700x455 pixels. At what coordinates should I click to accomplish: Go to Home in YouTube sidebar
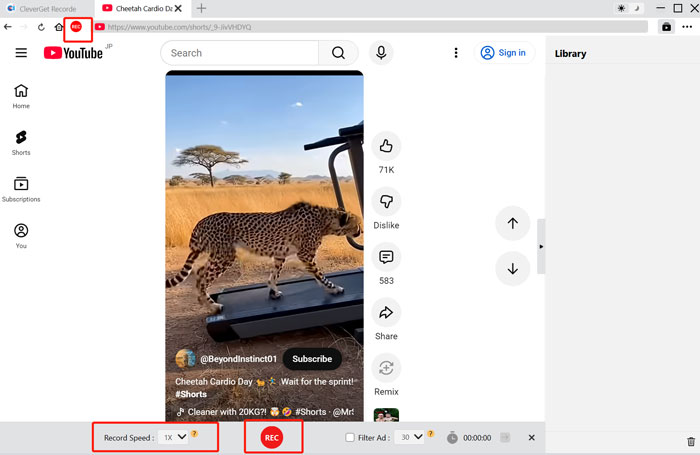pos(21,96)
